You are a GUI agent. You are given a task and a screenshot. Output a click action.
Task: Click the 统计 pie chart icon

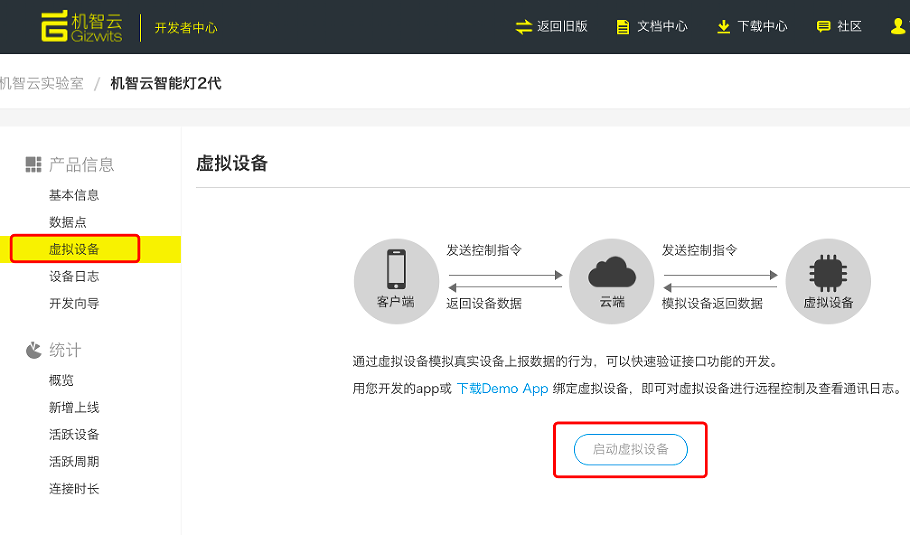34,350
